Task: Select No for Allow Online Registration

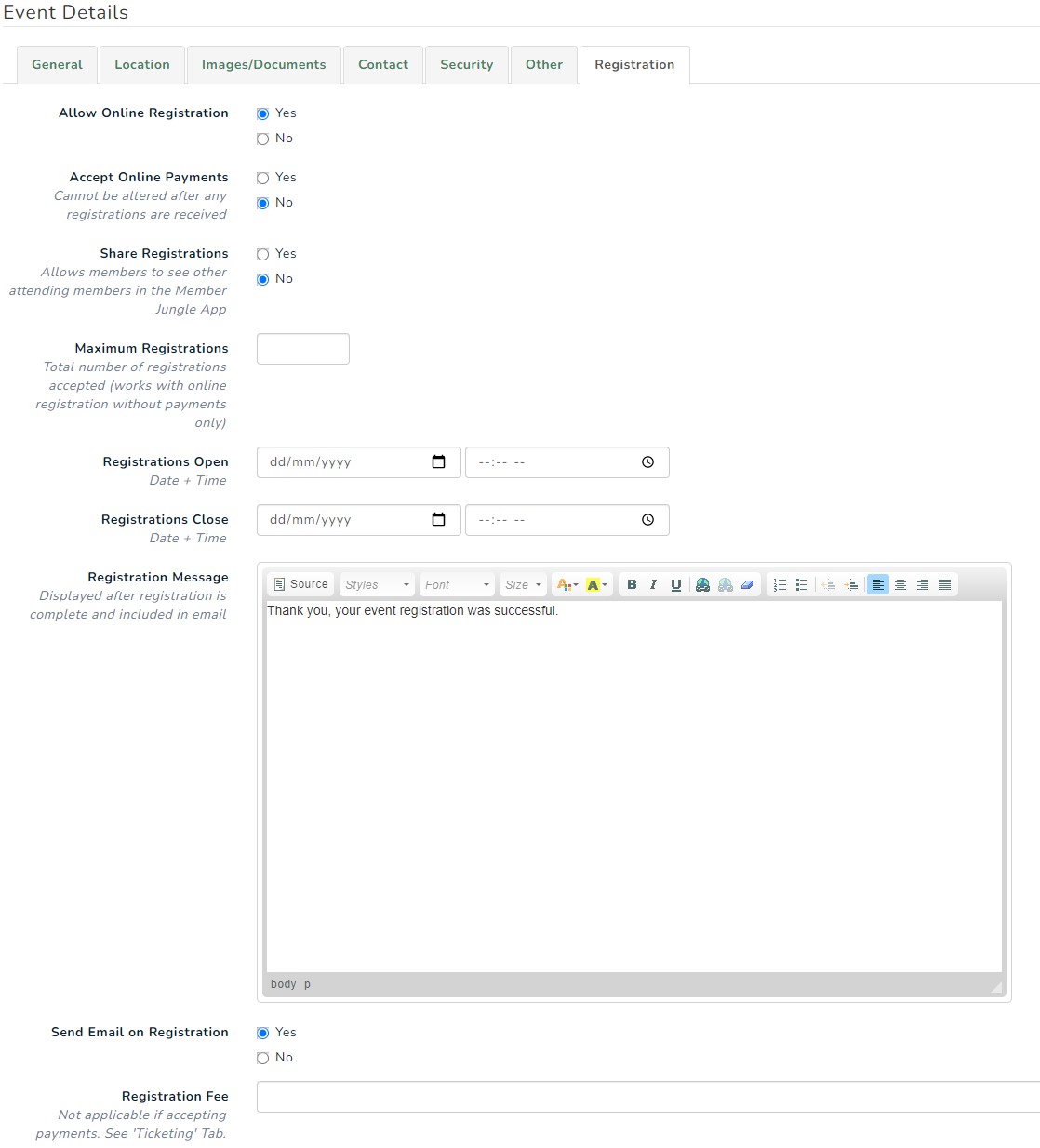Action: (263, 138)
